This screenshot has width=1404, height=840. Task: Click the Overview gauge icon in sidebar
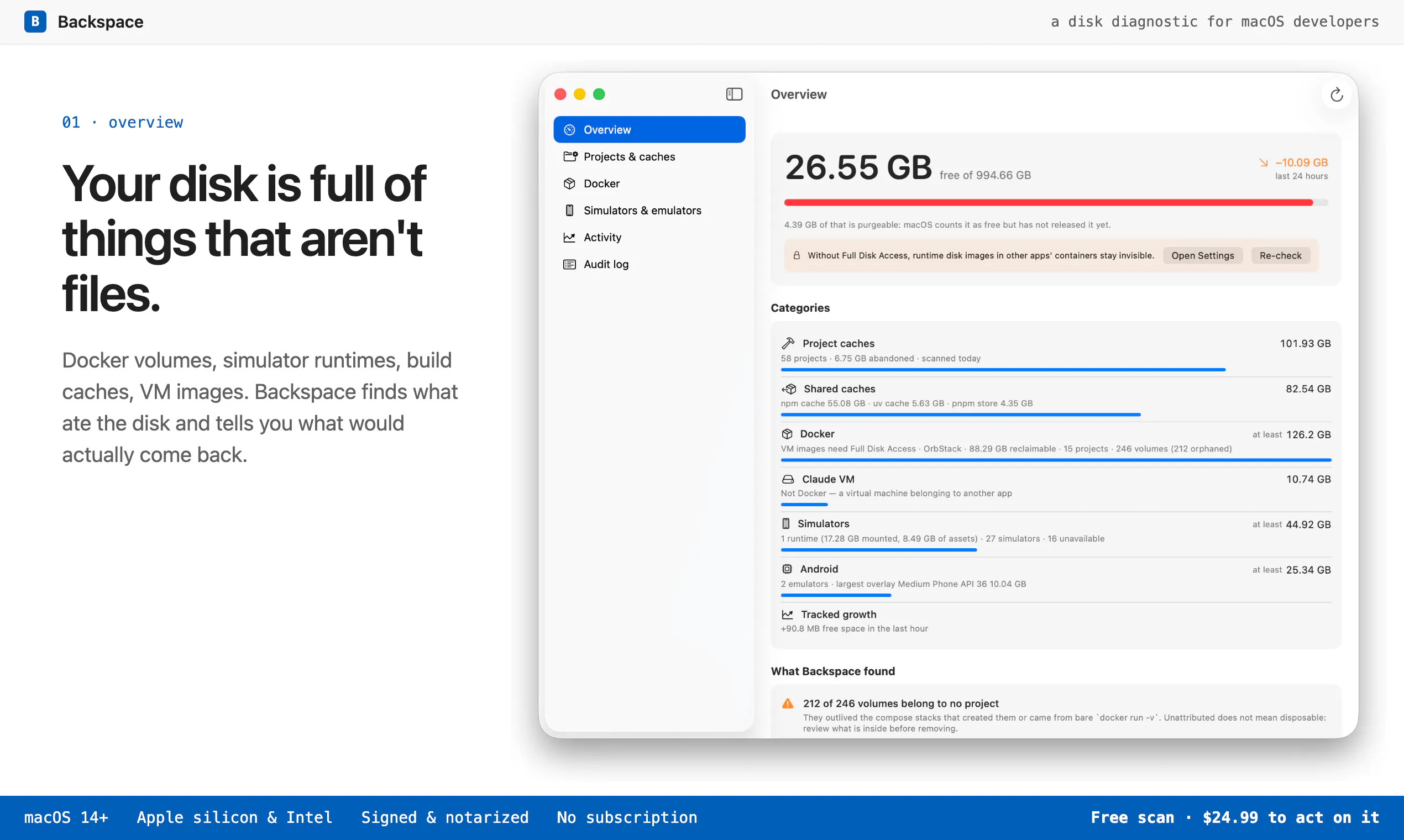(x=569, y=130)
